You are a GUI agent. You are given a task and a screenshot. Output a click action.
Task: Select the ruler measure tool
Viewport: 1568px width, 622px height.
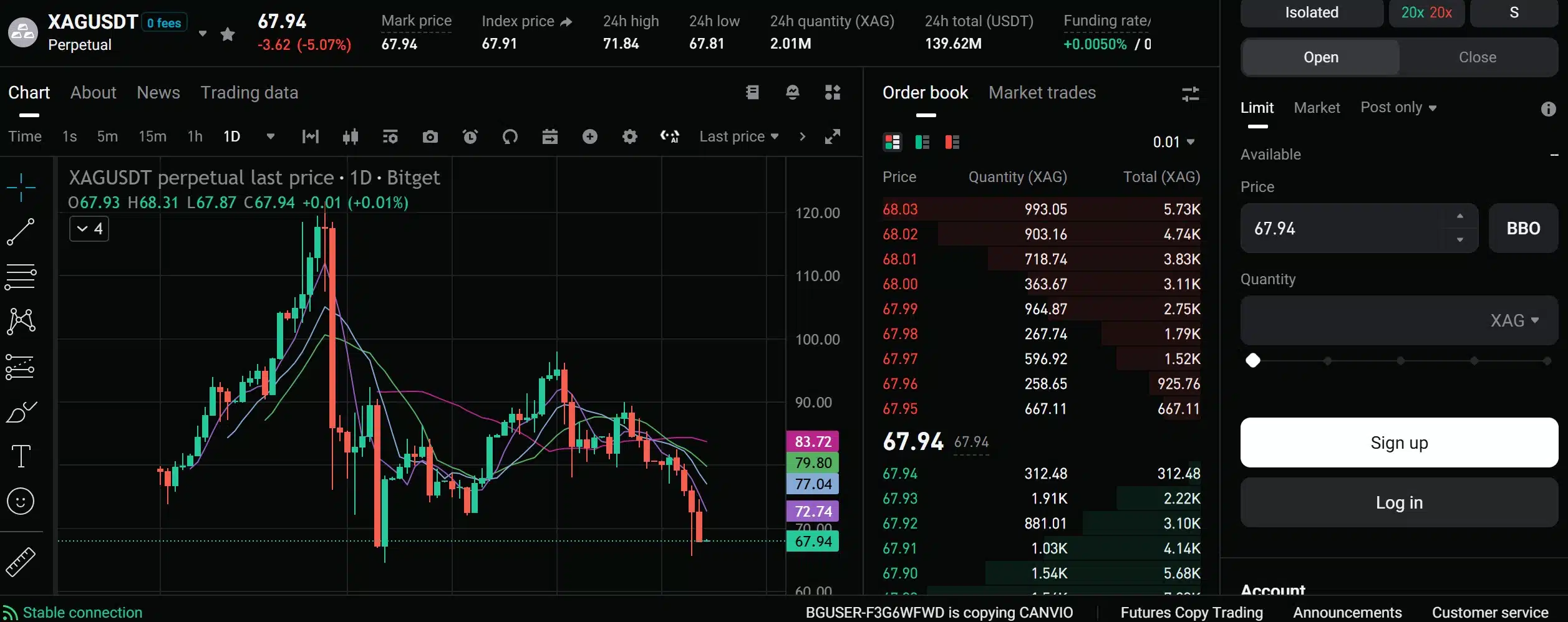(21, 562)
